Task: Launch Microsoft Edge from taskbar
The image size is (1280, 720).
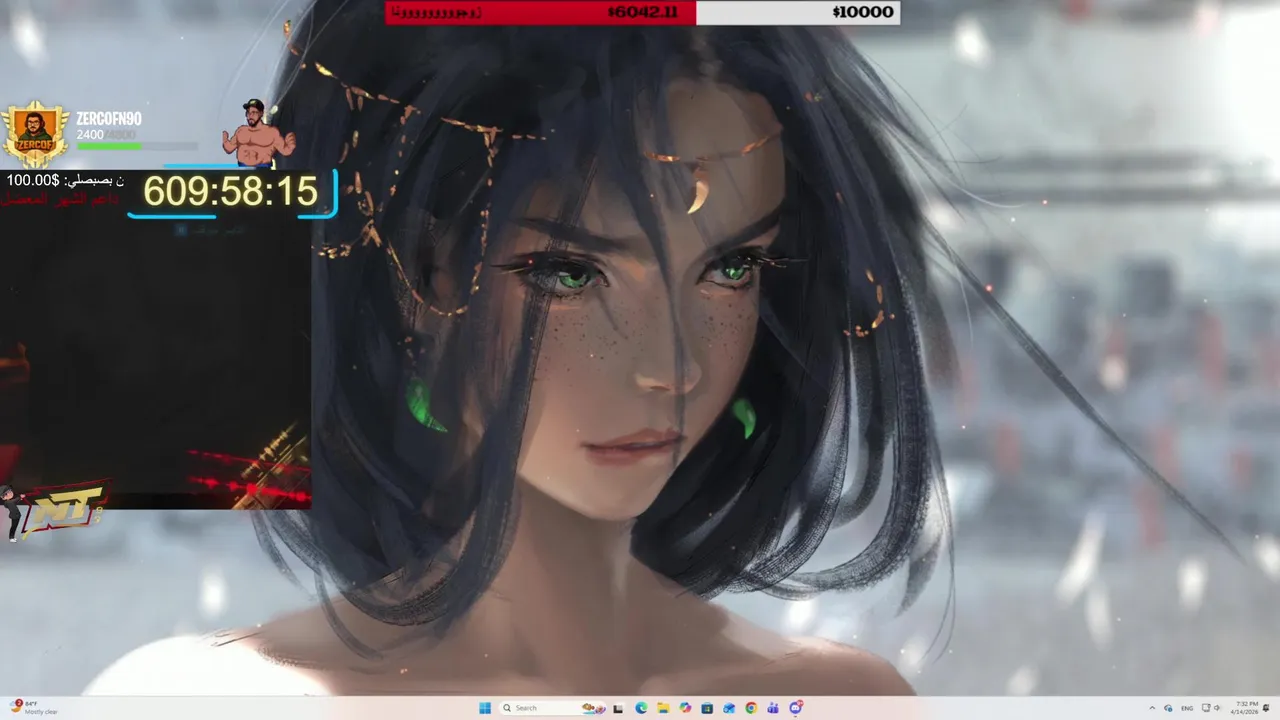Action: click(641, 708)
